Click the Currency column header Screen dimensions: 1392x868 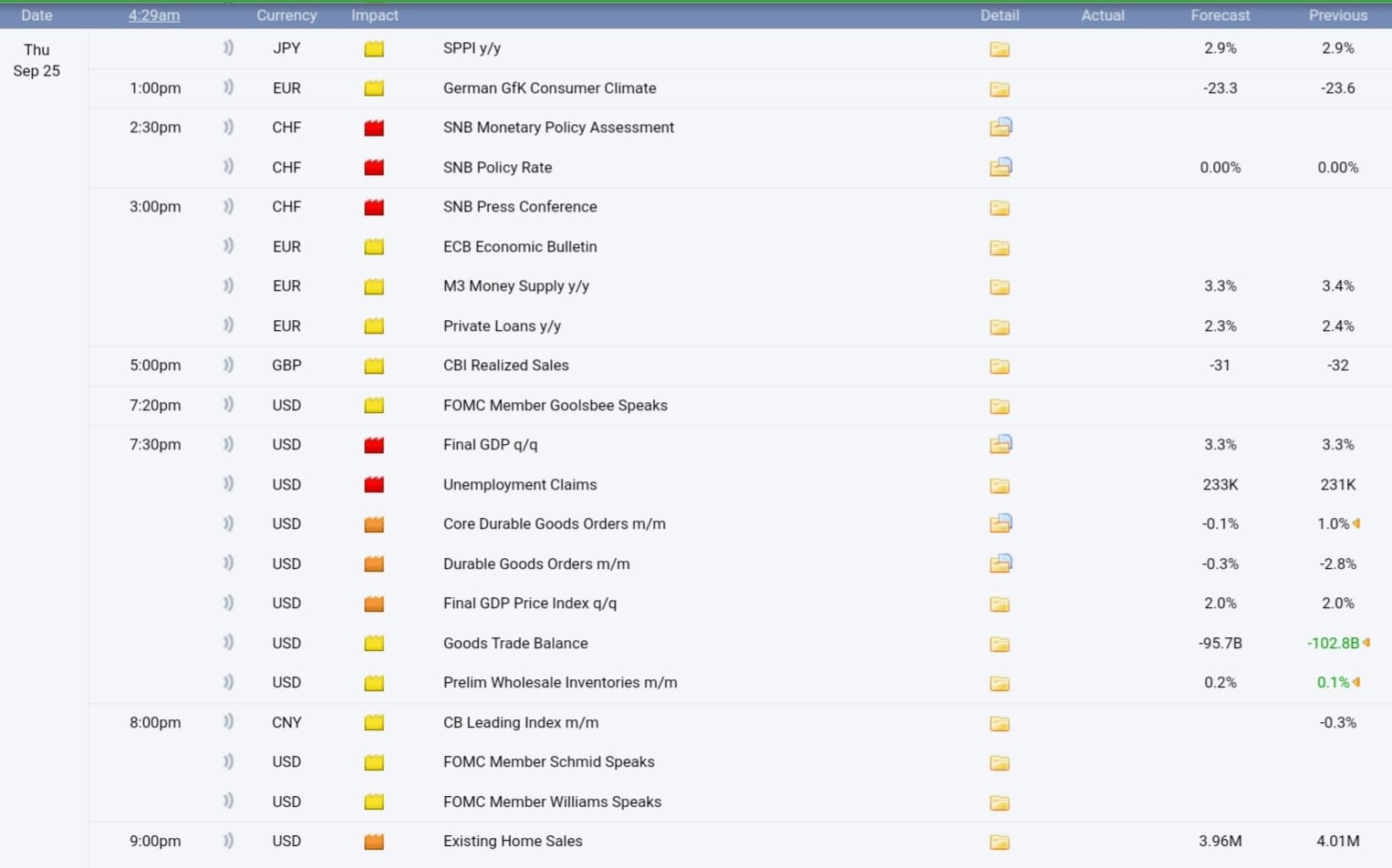tap(286, 15)
